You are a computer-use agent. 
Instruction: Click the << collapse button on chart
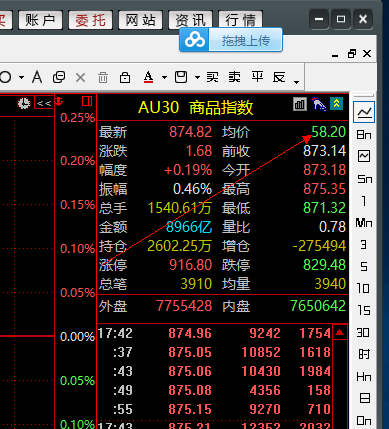pyautogui.click(x=44, y=103)
